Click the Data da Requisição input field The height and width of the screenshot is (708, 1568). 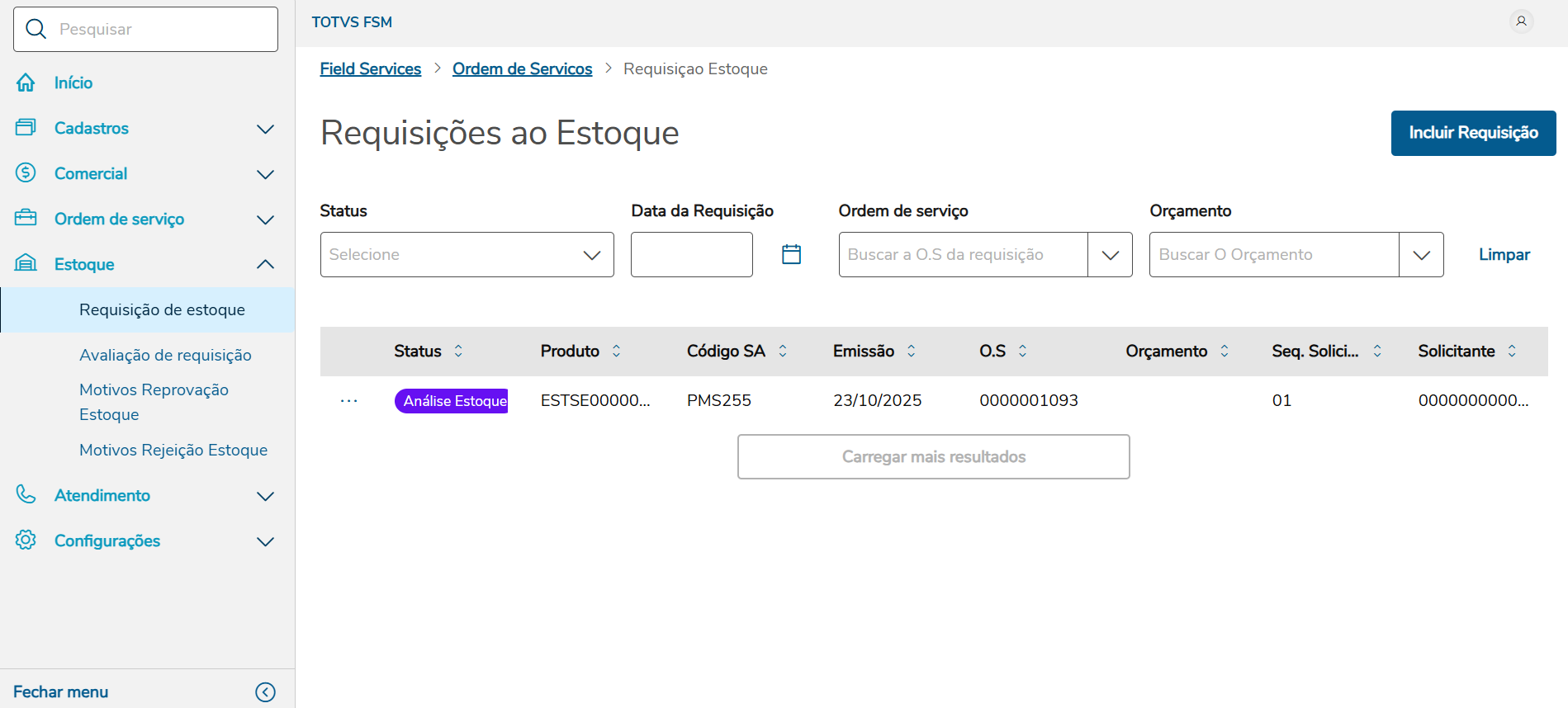tap(691, 254)
